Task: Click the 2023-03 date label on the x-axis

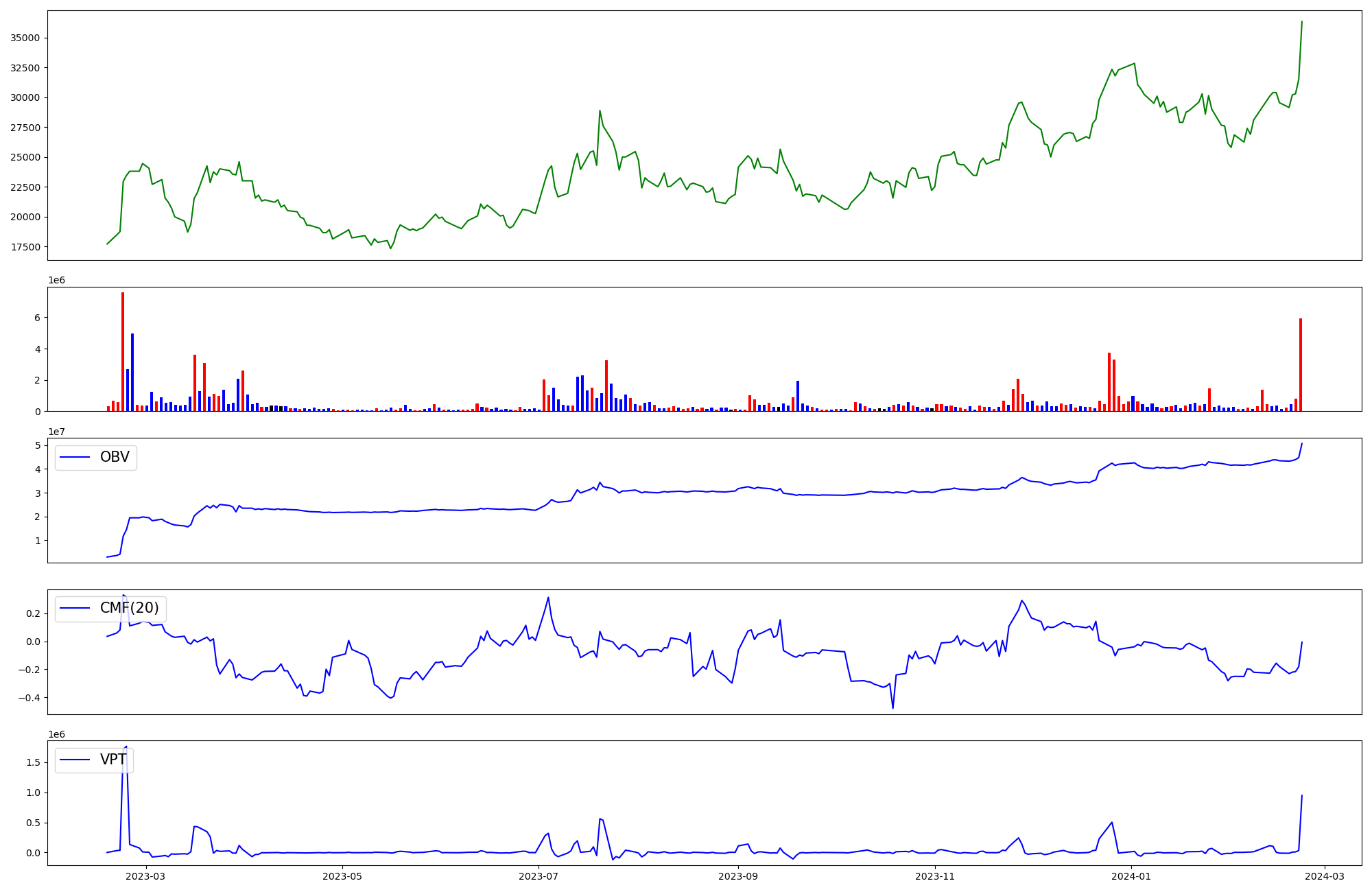Action: coord(146,876)
